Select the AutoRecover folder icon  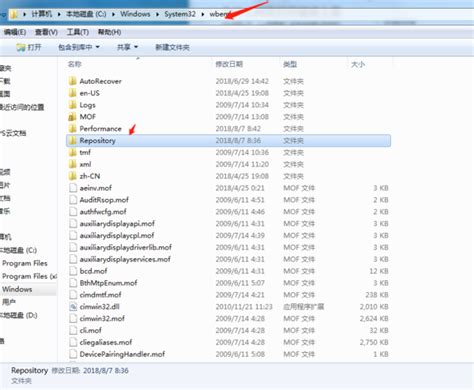coord(72,81)
